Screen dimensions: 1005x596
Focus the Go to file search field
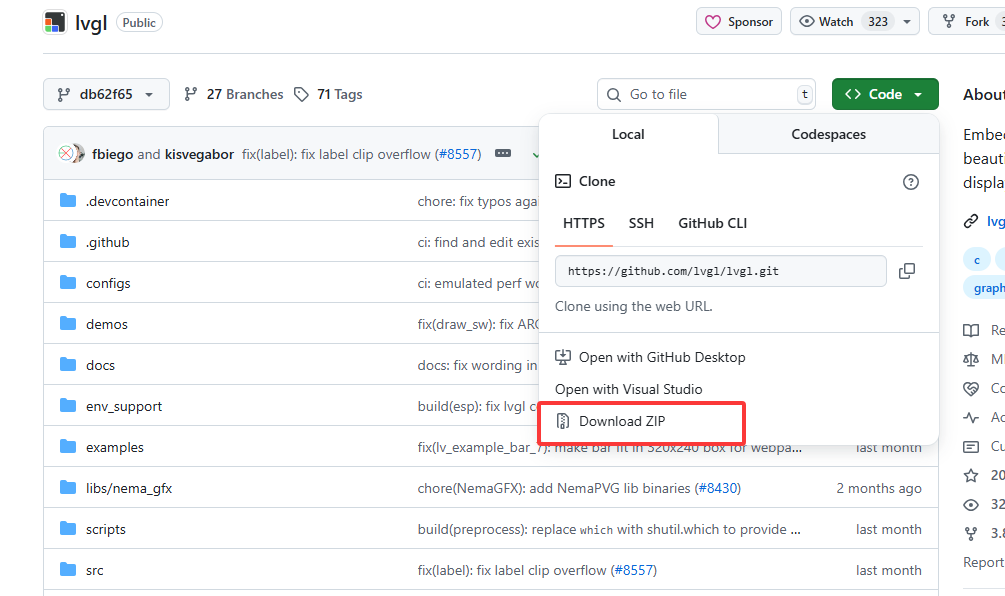[x=706, y=94]
